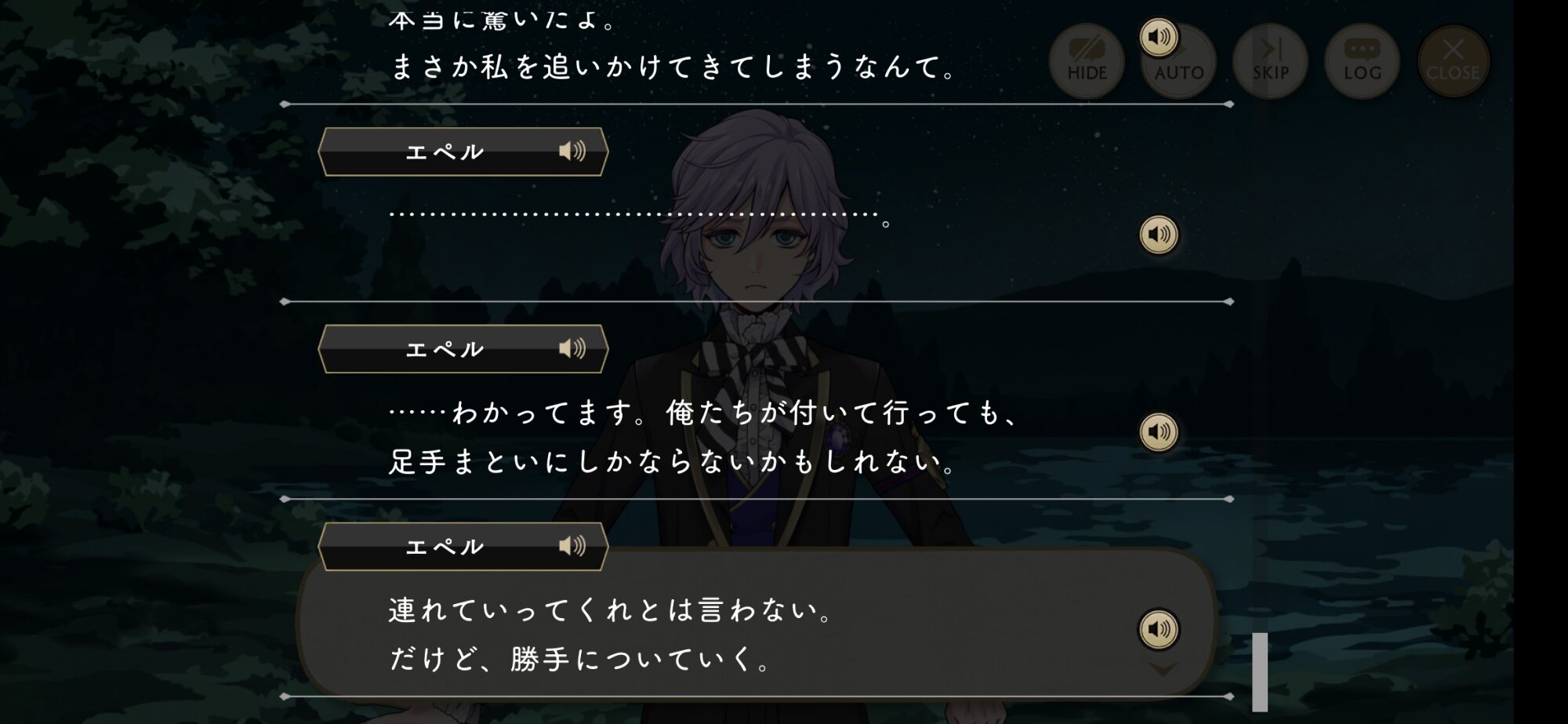Screen dimensions: 1568x724
Task: Open the LOG button
Action: (x=1362, y=61)
